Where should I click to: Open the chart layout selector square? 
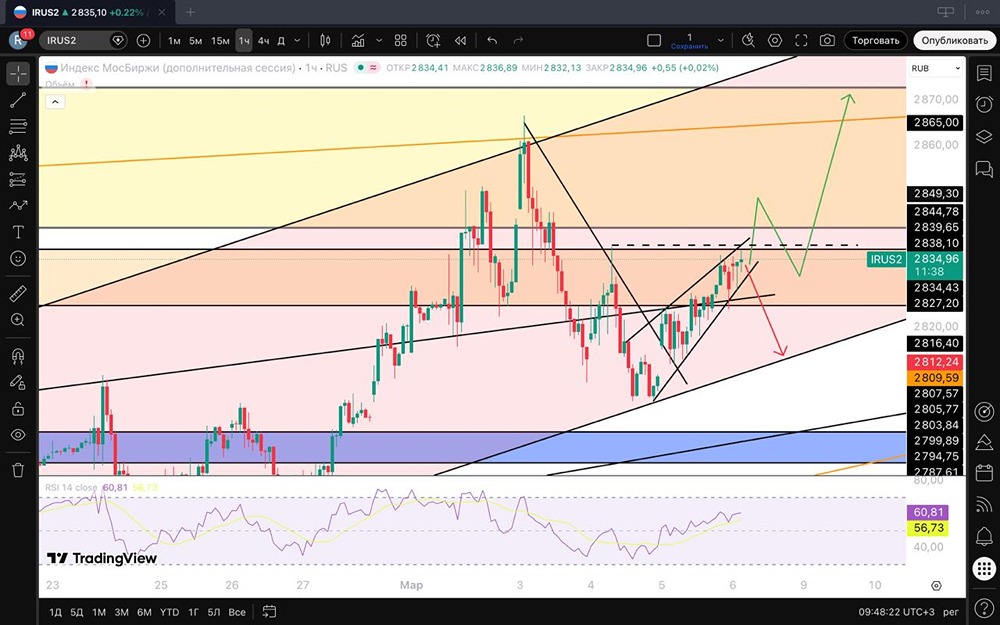pos(654,40)
